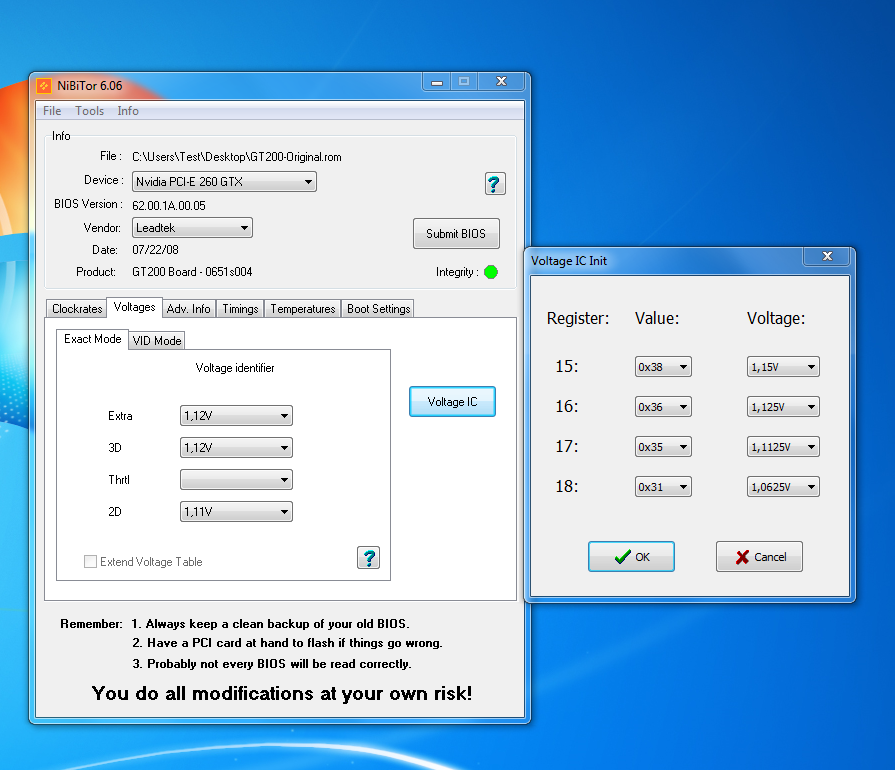Open the Tools menu
Image resolution: width=895 pixels, height=770 pixels.
pos(90,111)
